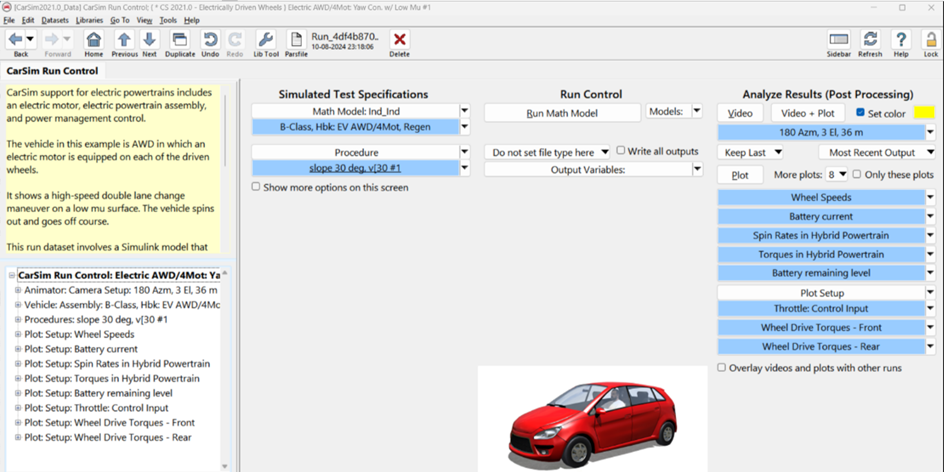Open the More plots count dropdown
Viewport: 944px width, 472px height.
837,174
